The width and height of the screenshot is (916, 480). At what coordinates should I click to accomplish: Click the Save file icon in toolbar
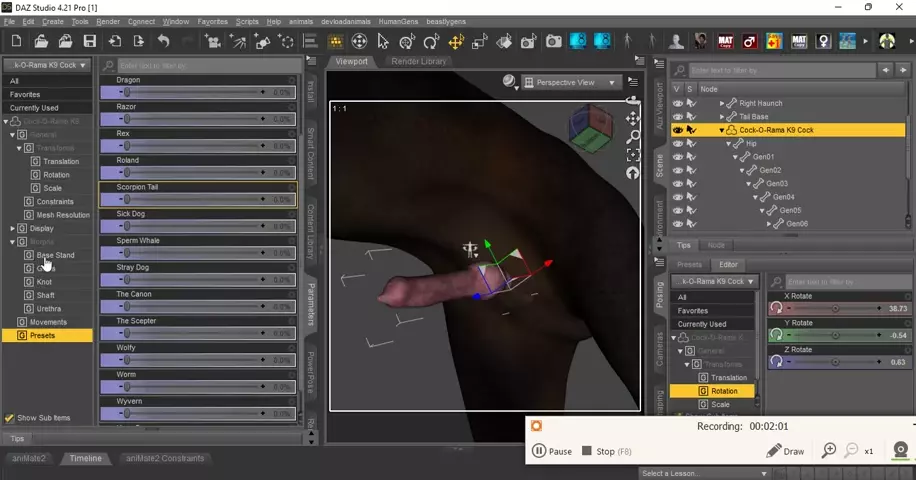click(90, 41)
